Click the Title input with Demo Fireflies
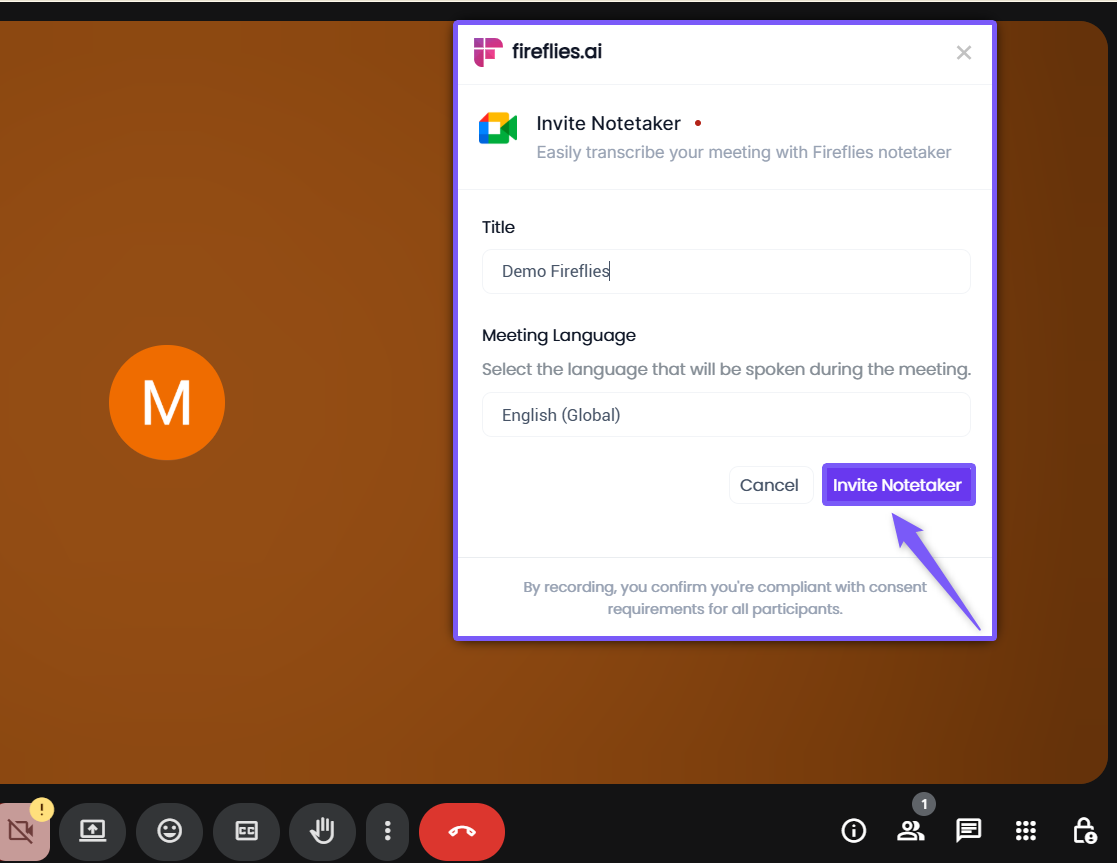 pyautogui.click(x=726, y=272)
